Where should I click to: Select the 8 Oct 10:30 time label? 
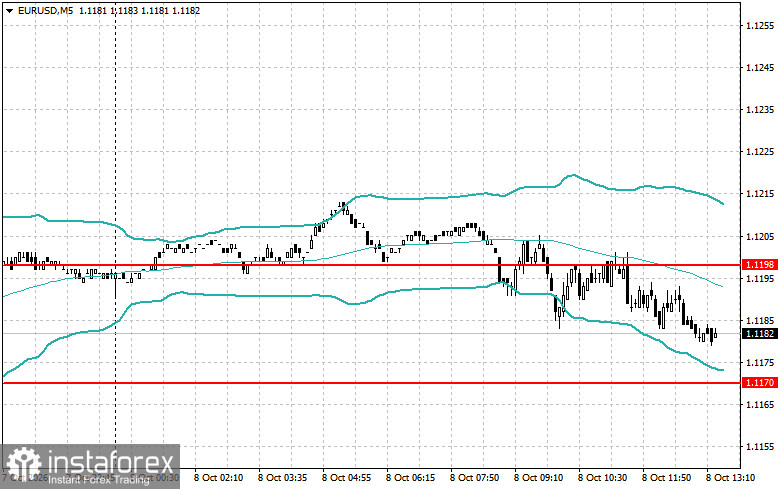pos(602,478)
